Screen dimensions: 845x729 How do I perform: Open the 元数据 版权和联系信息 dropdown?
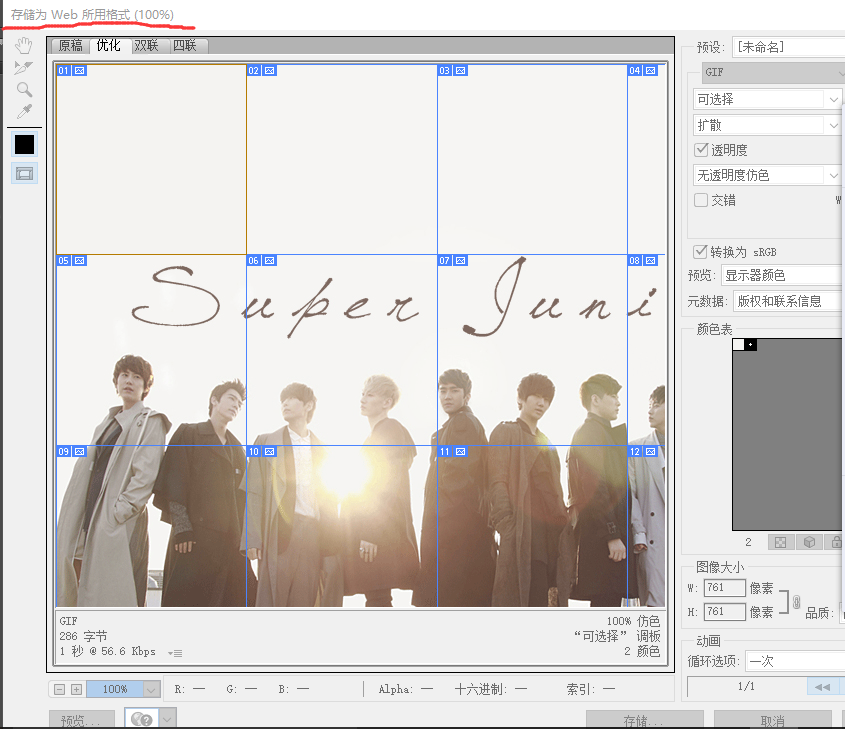(x=789, y=301)
